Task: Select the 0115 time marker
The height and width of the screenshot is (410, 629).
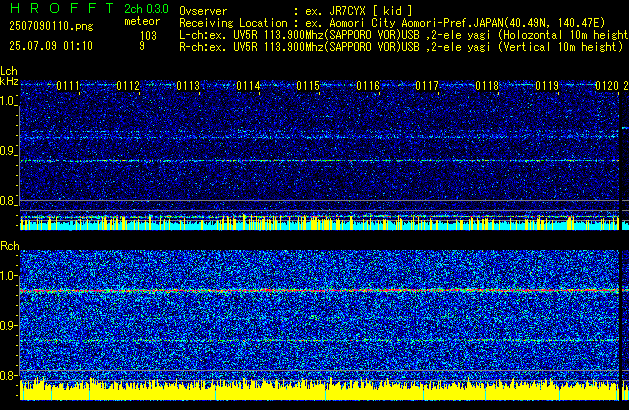Action: pos(308,86)
